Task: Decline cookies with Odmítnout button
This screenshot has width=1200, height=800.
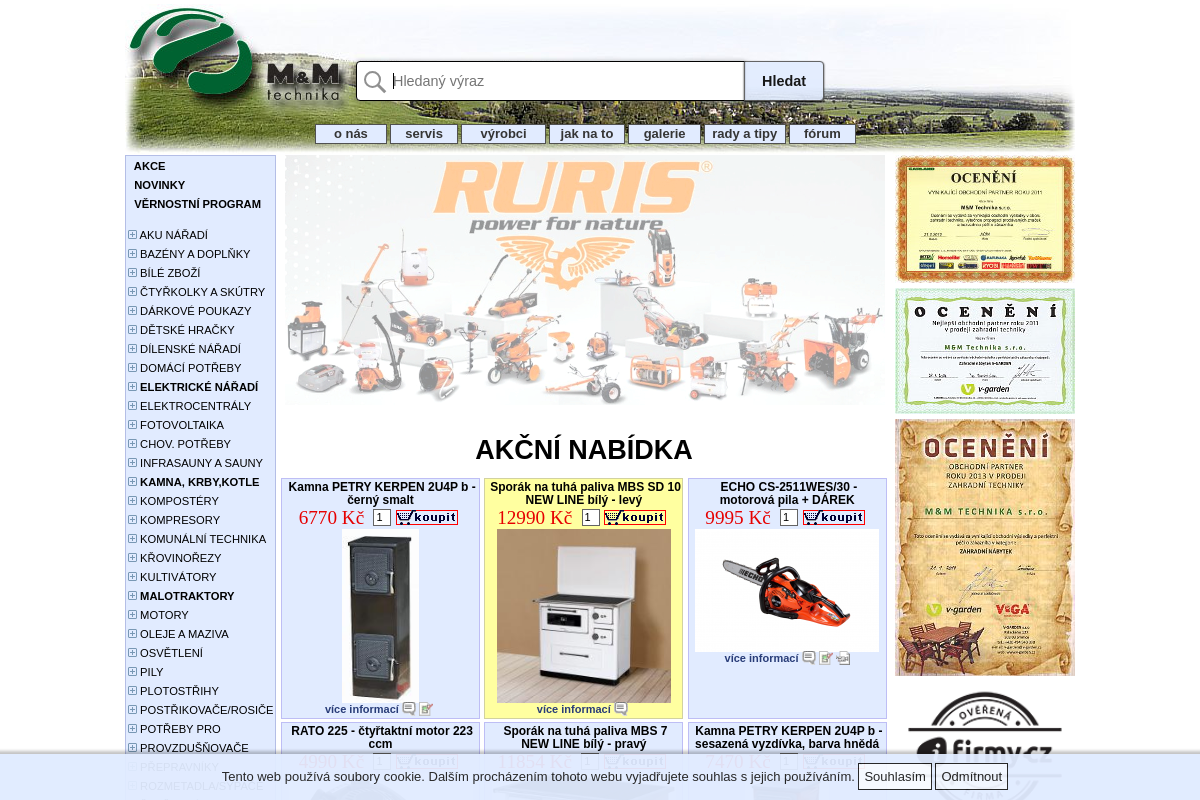Action: point(971,777)
